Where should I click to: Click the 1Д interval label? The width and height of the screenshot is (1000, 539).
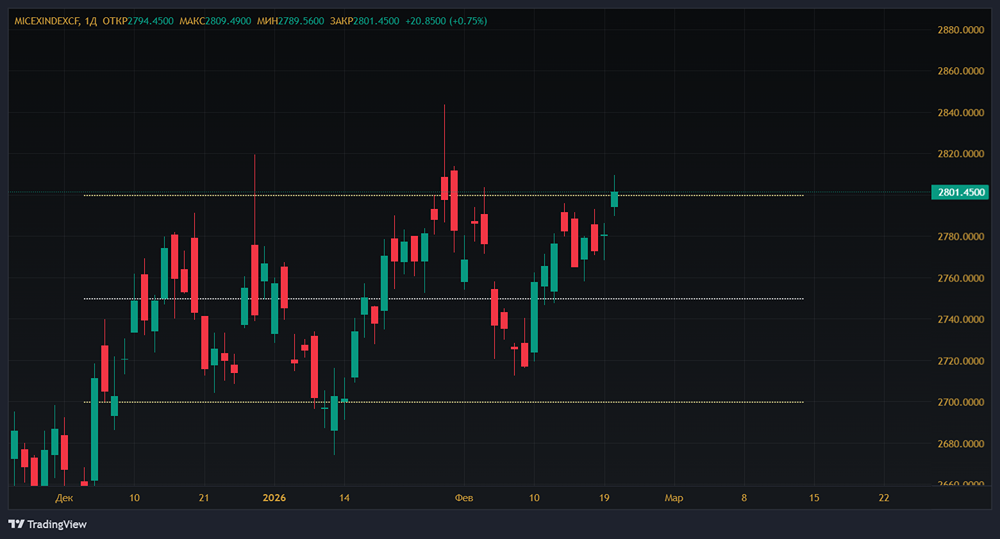(x=91, y=21)
